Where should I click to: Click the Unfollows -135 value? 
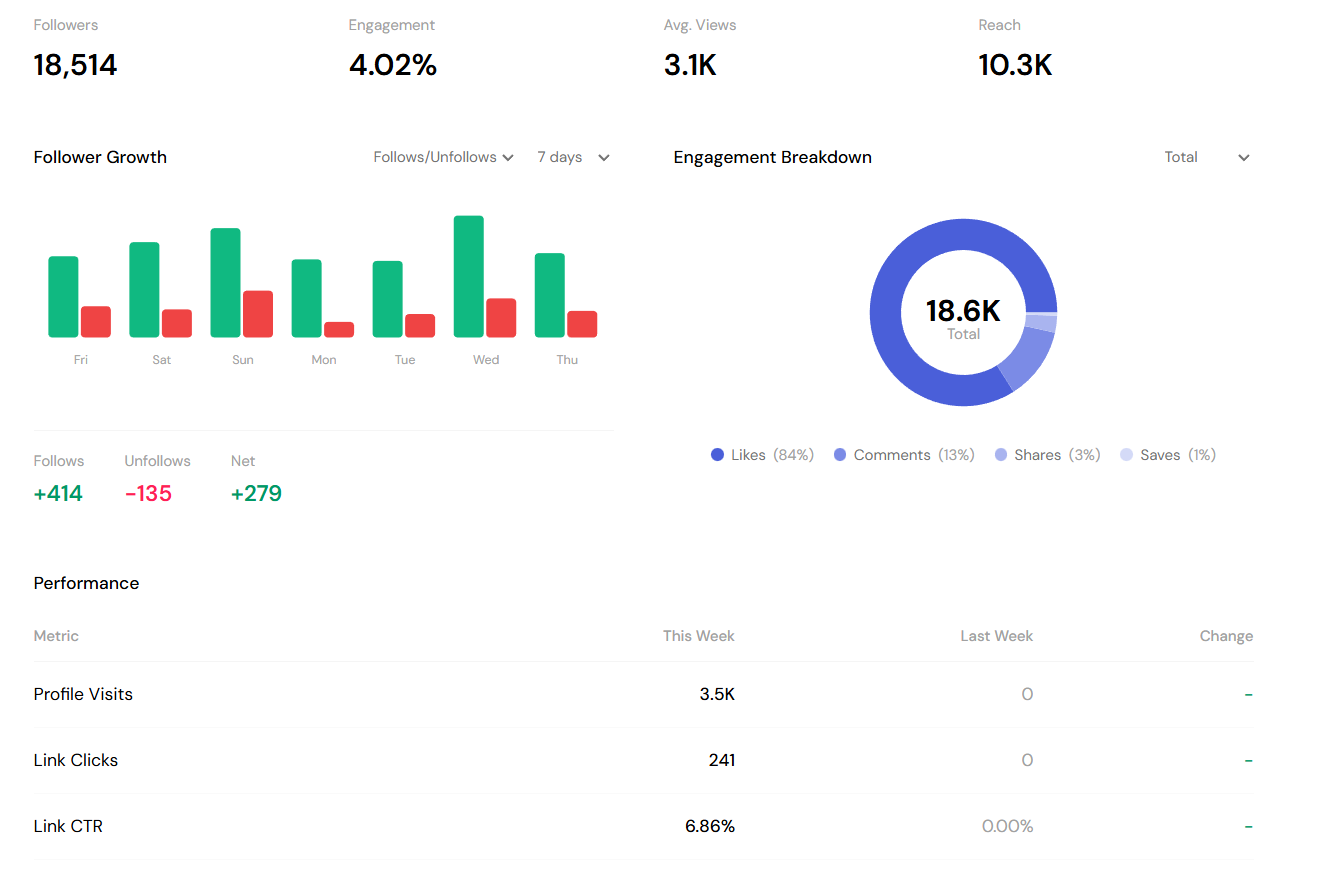(148, 493)
